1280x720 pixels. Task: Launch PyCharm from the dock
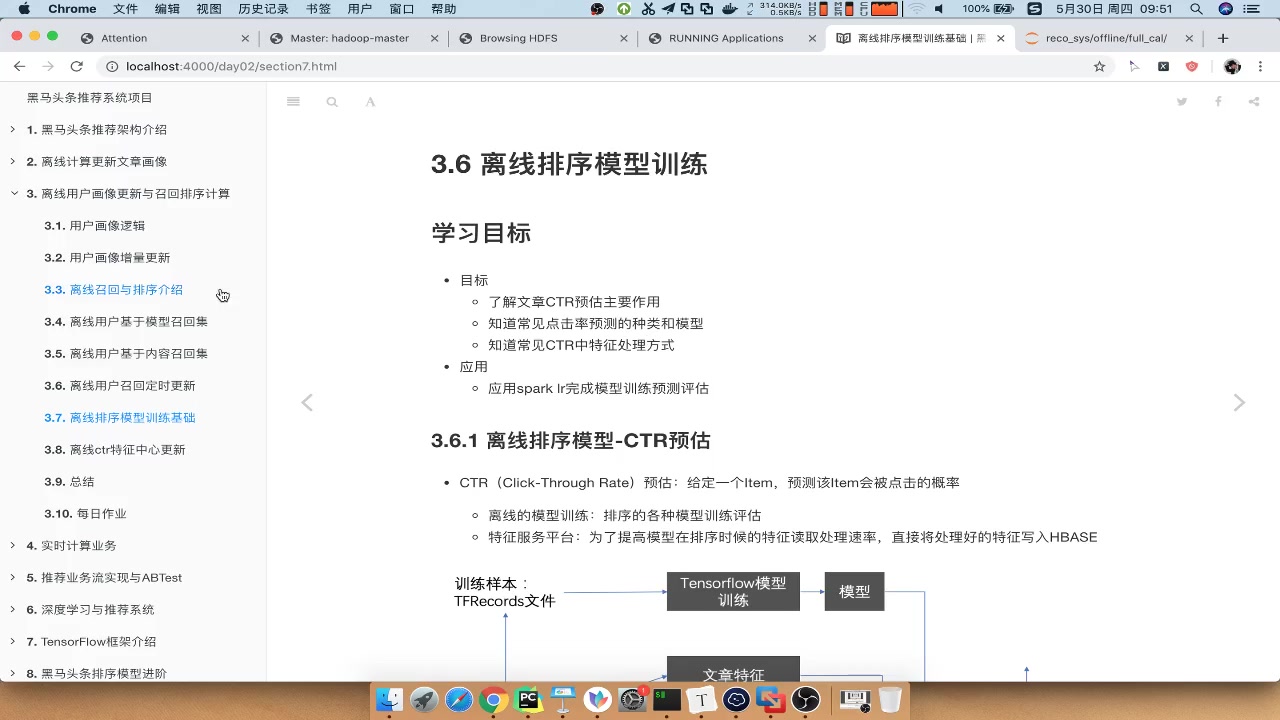[x=527, y=700]
